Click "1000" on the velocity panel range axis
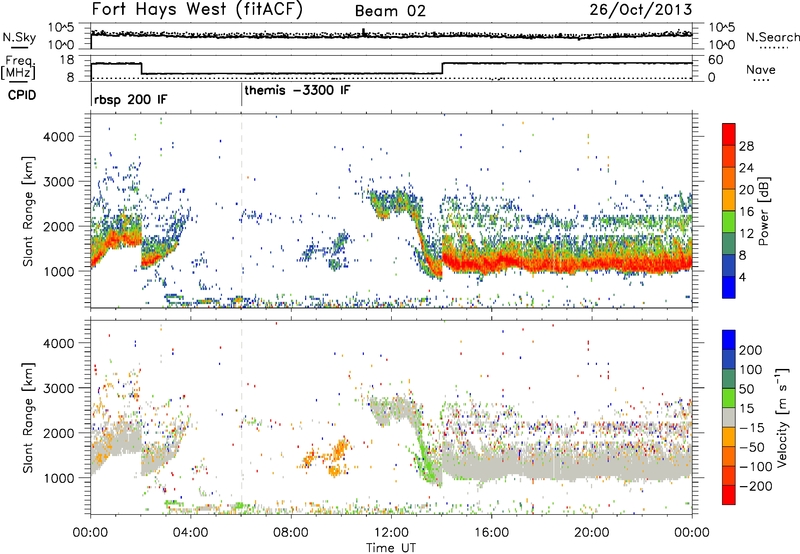The image size is (800, 554). point(58,477)
